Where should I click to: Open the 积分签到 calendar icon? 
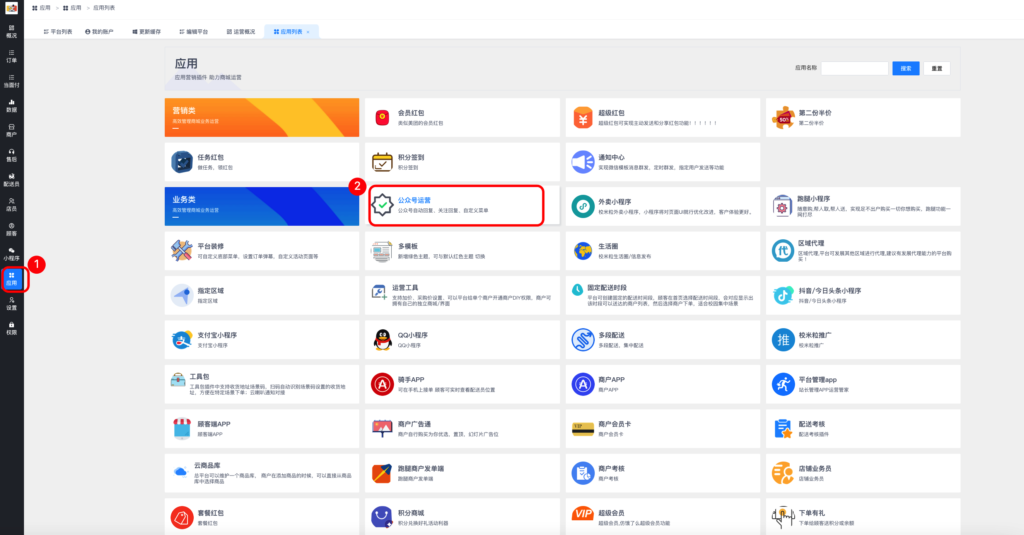[382, 162]
